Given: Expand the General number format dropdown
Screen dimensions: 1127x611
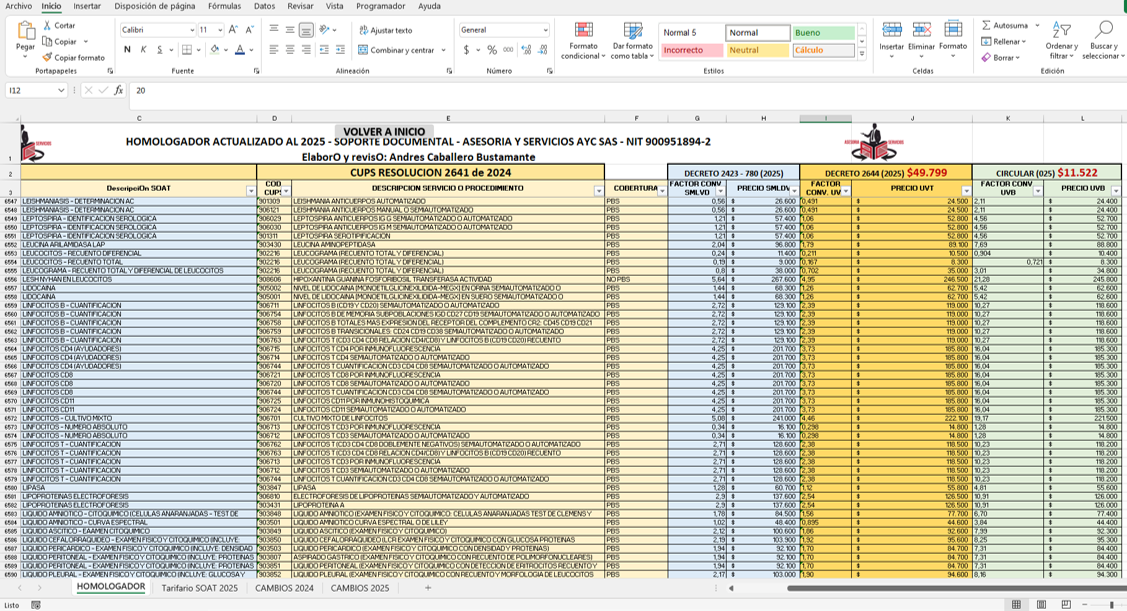Looking at the screenshot, I should click(545, 30).
